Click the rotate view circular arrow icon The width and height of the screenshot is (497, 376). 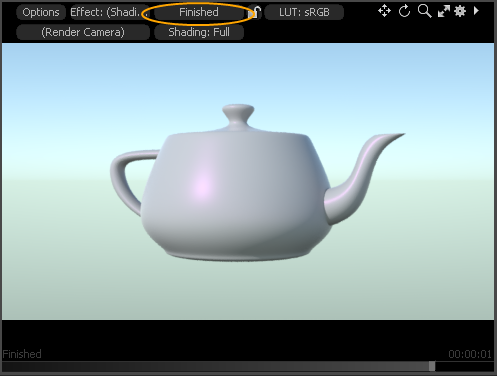click(x=404, y=11)
